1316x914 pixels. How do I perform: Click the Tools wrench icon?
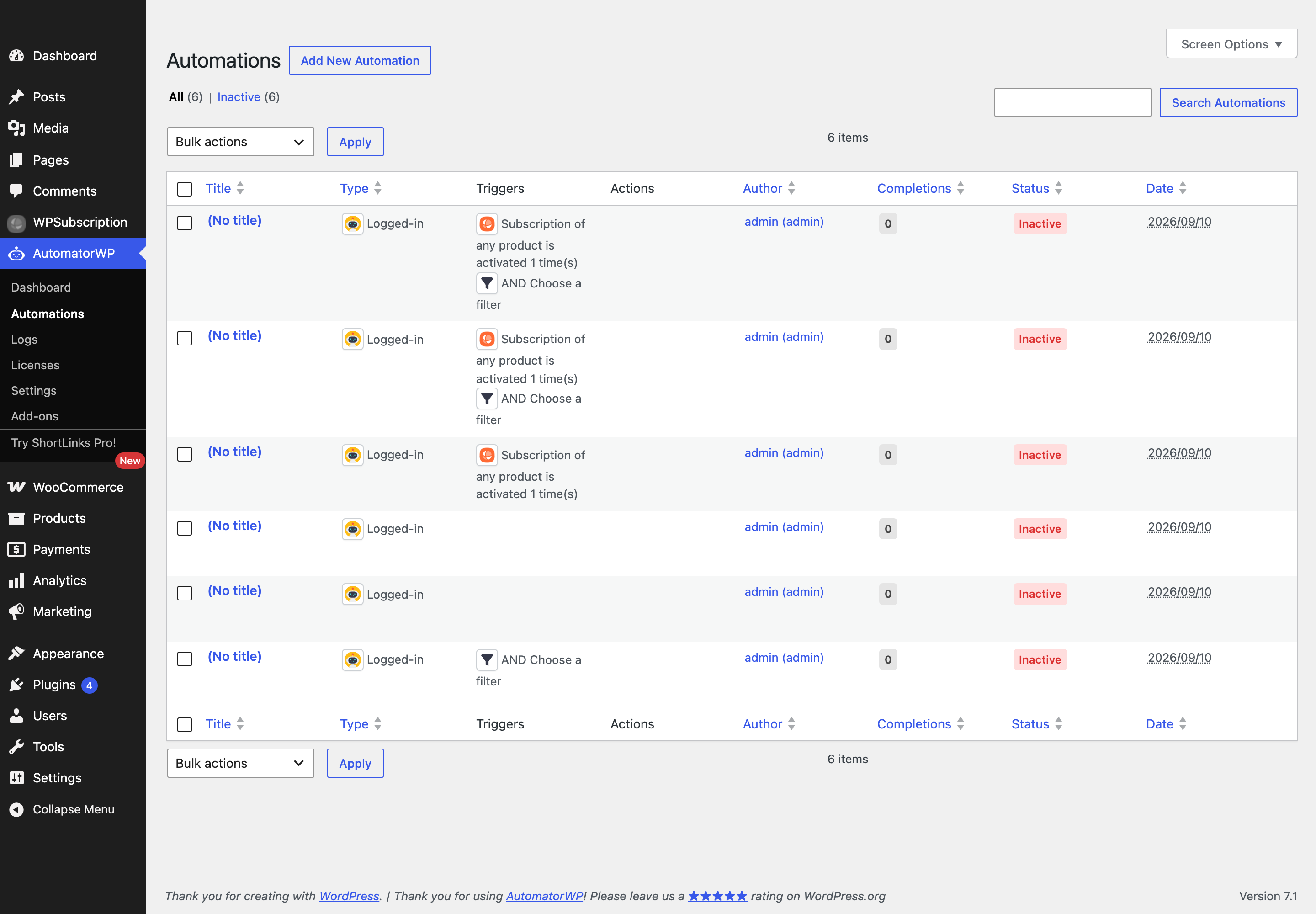(x=16, y=747)
